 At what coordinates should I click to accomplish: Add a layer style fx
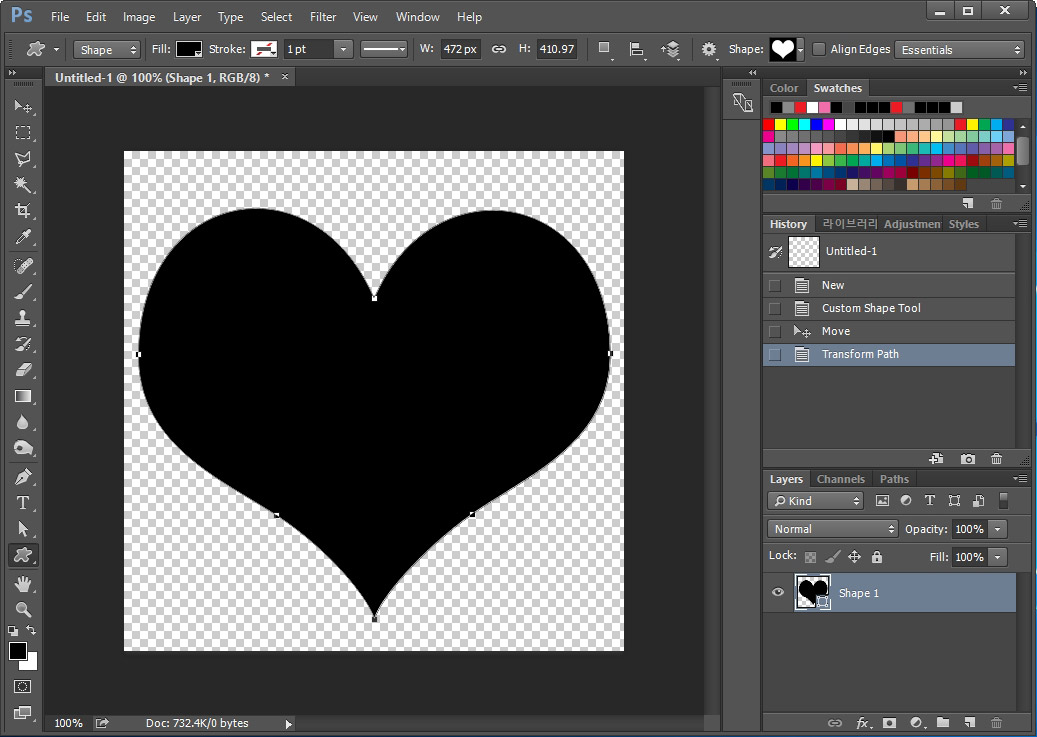click(x=864, y=723)
